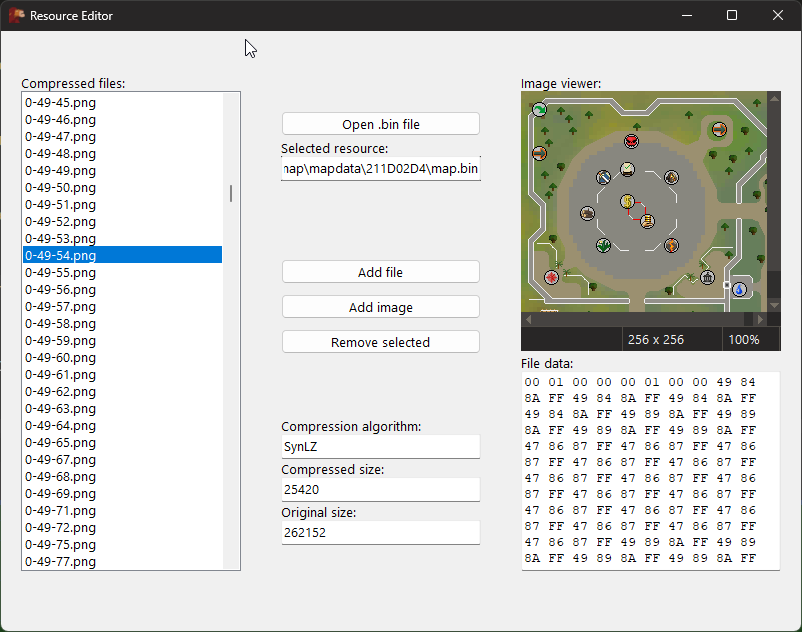
Task: Click the gold coin stack map icon
Action: pyautogui.click(x=647, y=221)
